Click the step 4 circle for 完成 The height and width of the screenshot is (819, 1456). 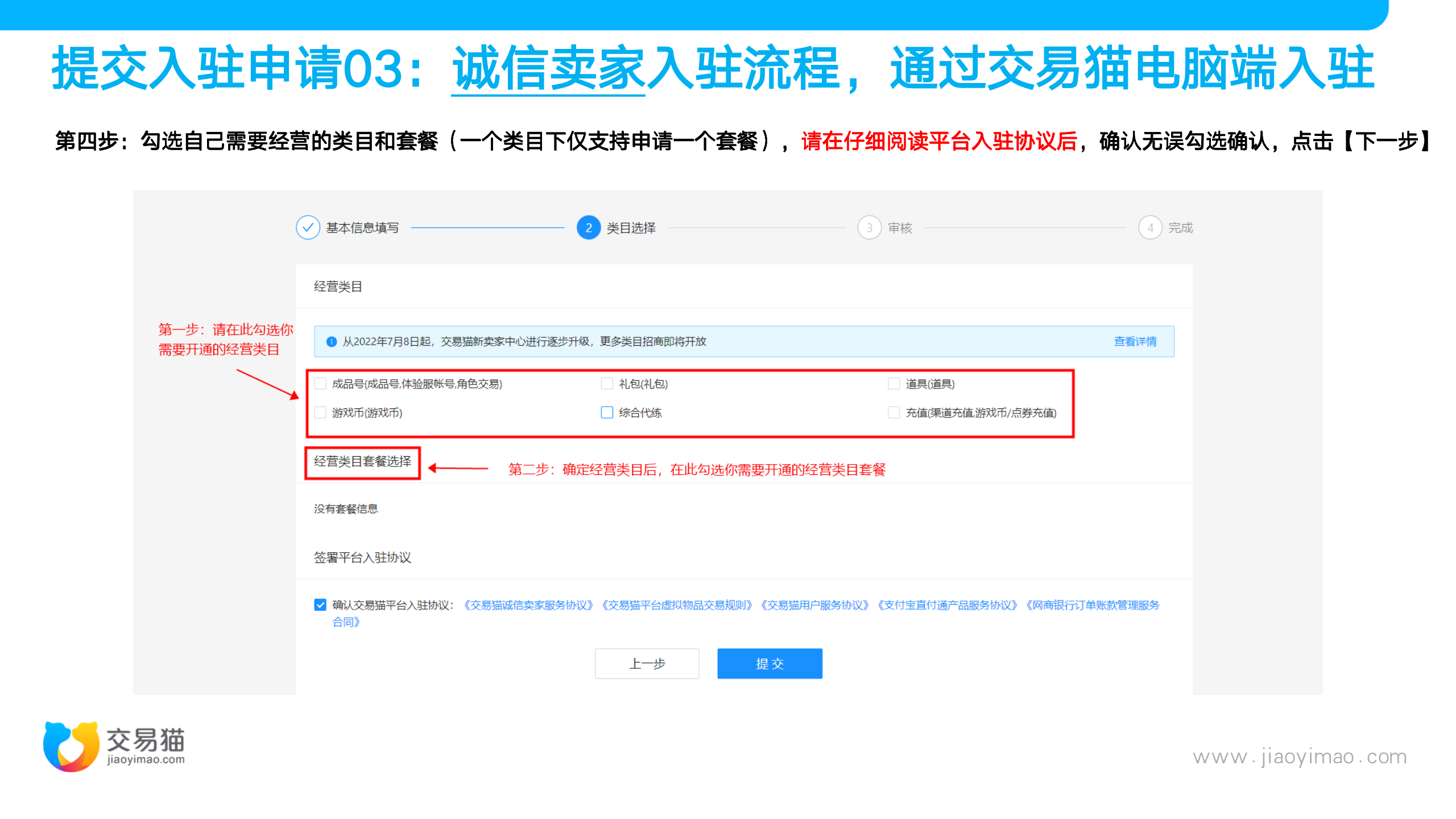[x=1150, y=227]
